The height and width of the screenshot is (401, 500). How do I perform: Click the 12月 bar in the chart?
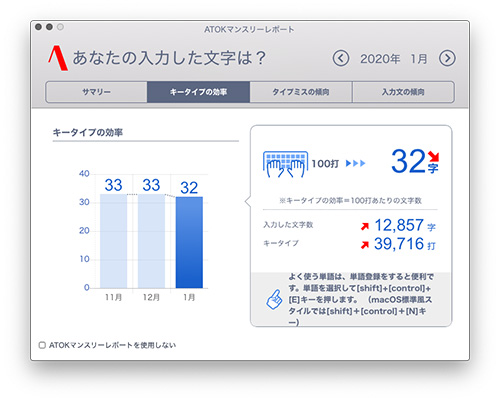(x=151, y=241)
